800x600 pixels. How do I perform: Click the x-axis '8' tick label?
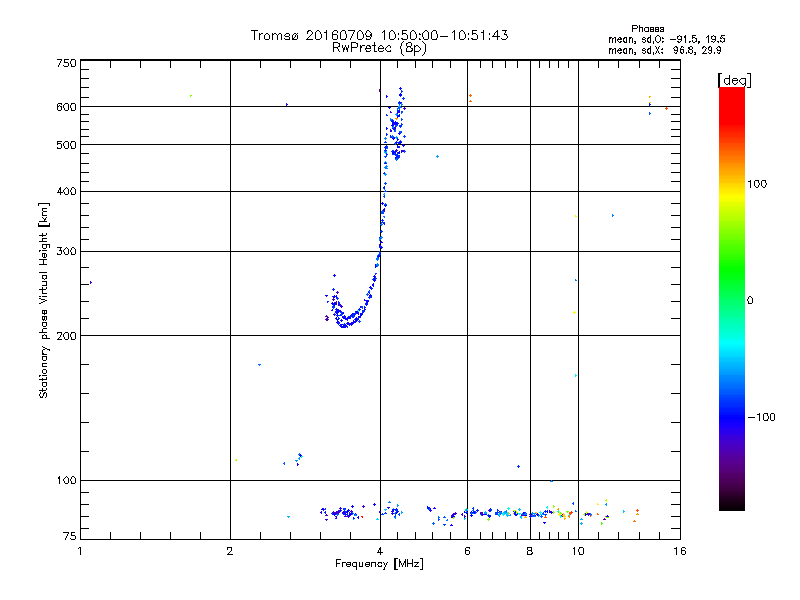[x=530, y=551]
